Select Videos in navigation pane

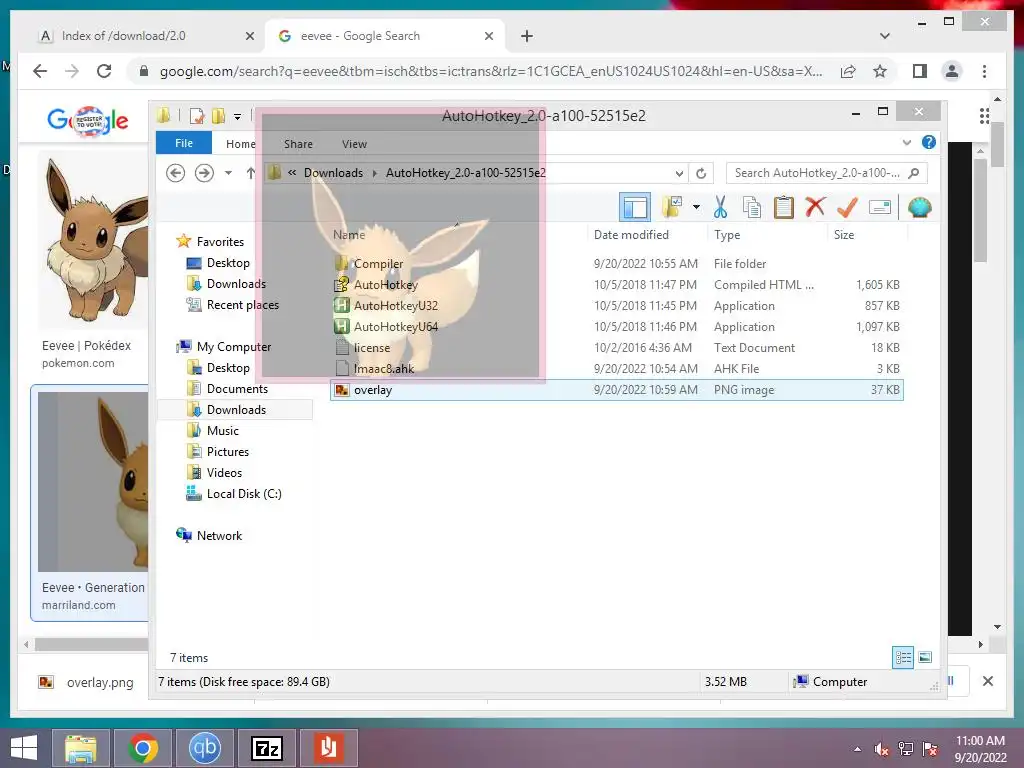pyautogui.click(x=224, y=472)
